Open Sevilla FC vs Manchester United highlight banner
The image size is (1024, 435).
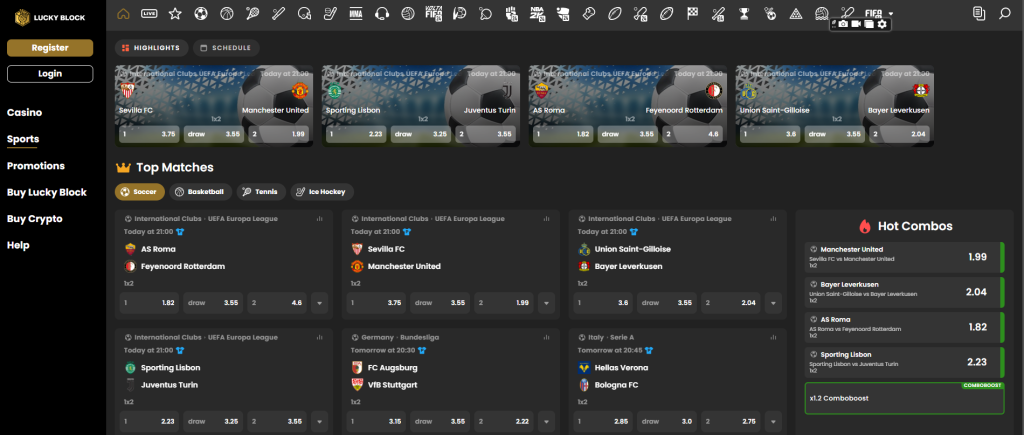point(214,106)
